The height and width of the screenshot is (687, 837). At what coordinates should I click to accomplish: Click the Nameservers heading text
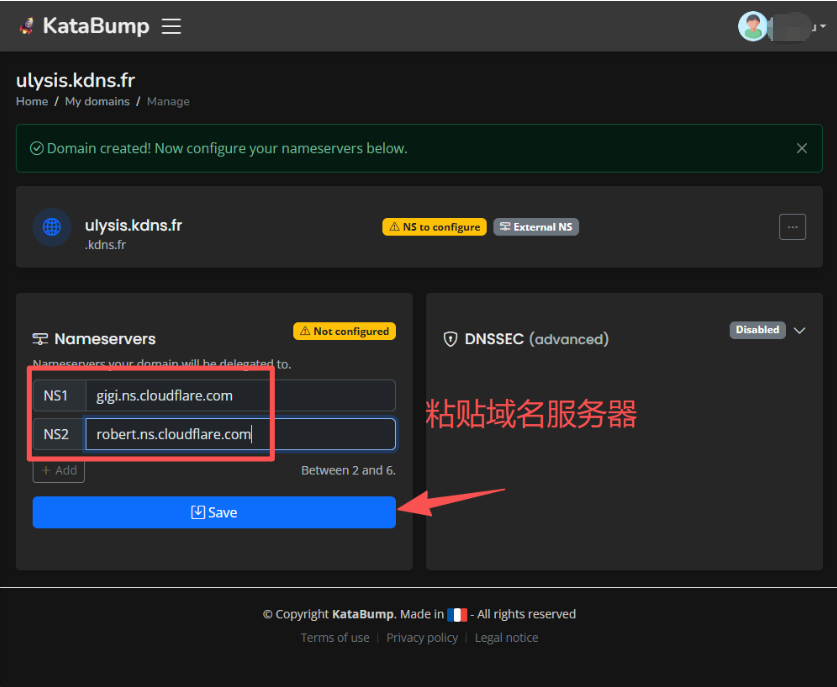pos(105,339)
